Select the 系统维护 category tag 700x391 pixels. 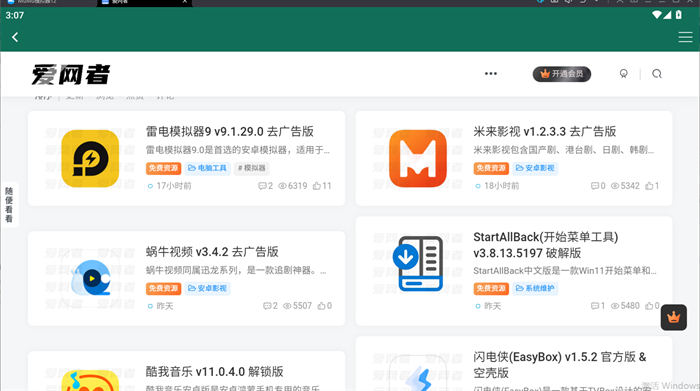[535, 288]
